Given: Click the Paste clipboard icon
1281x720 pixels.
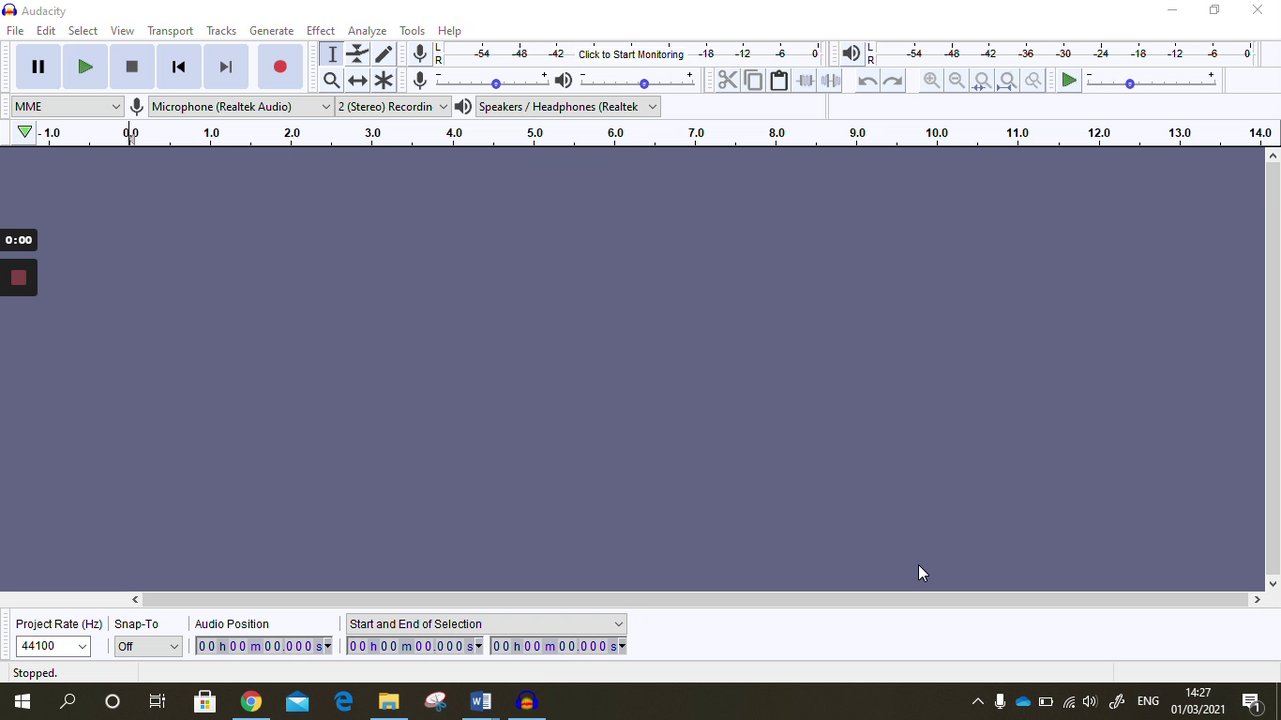Looking at the screenshot, I should [x=779, y=80].
